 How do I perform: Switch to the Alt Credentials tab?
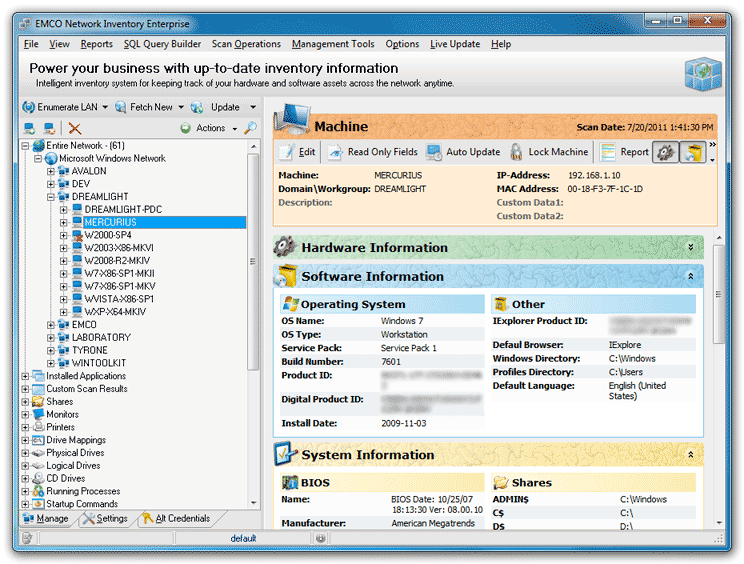coord(176,519)
